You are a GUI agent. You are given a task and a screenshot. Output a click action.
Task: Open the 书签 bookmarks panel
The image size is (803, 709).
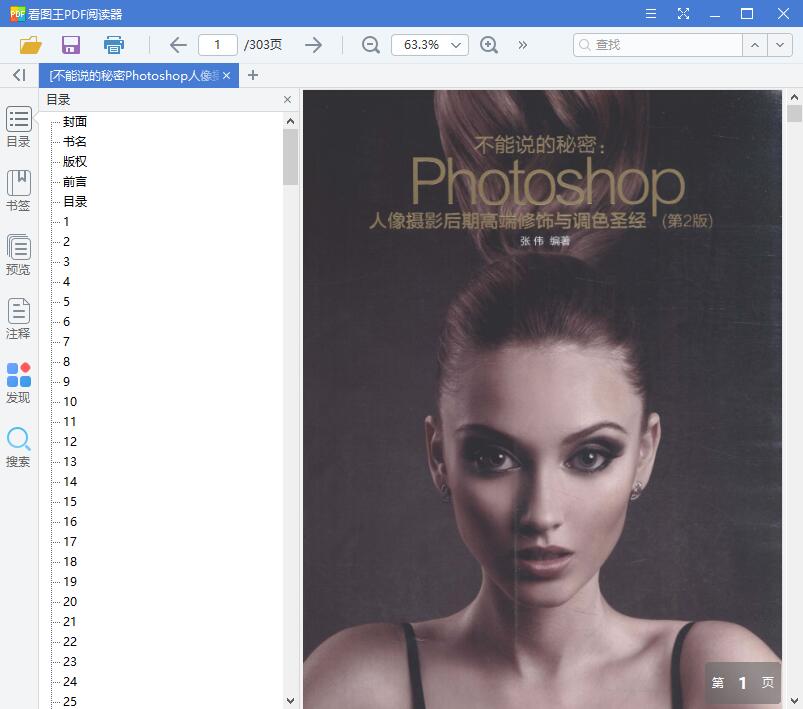click(18, 191)
